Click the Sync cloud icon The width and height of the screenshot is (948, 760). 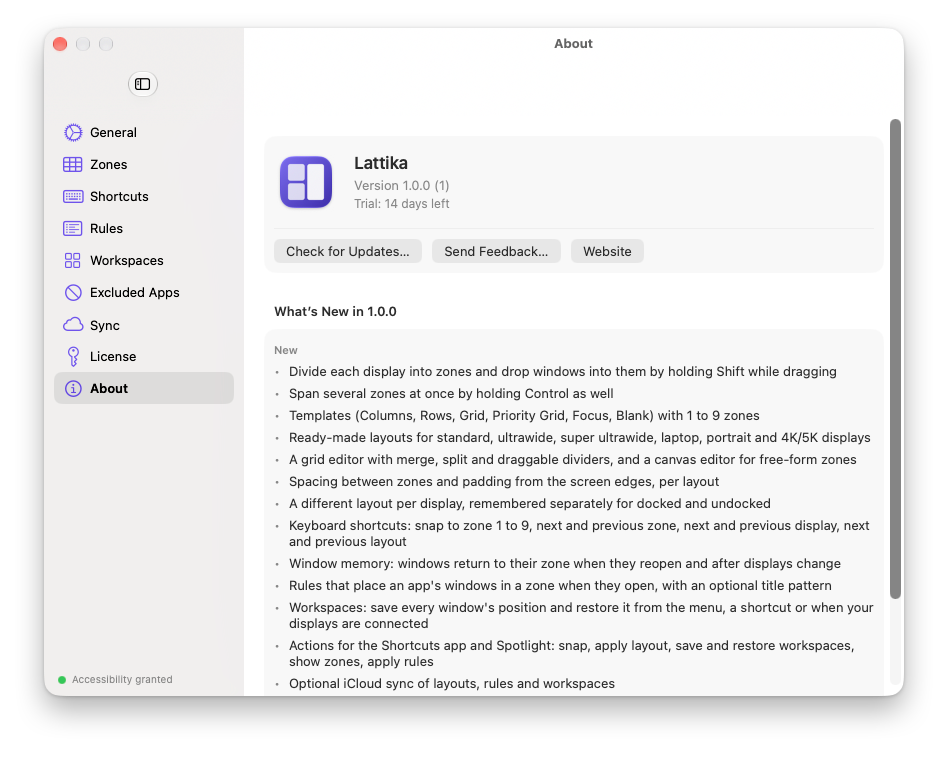(x=73, y=325)
